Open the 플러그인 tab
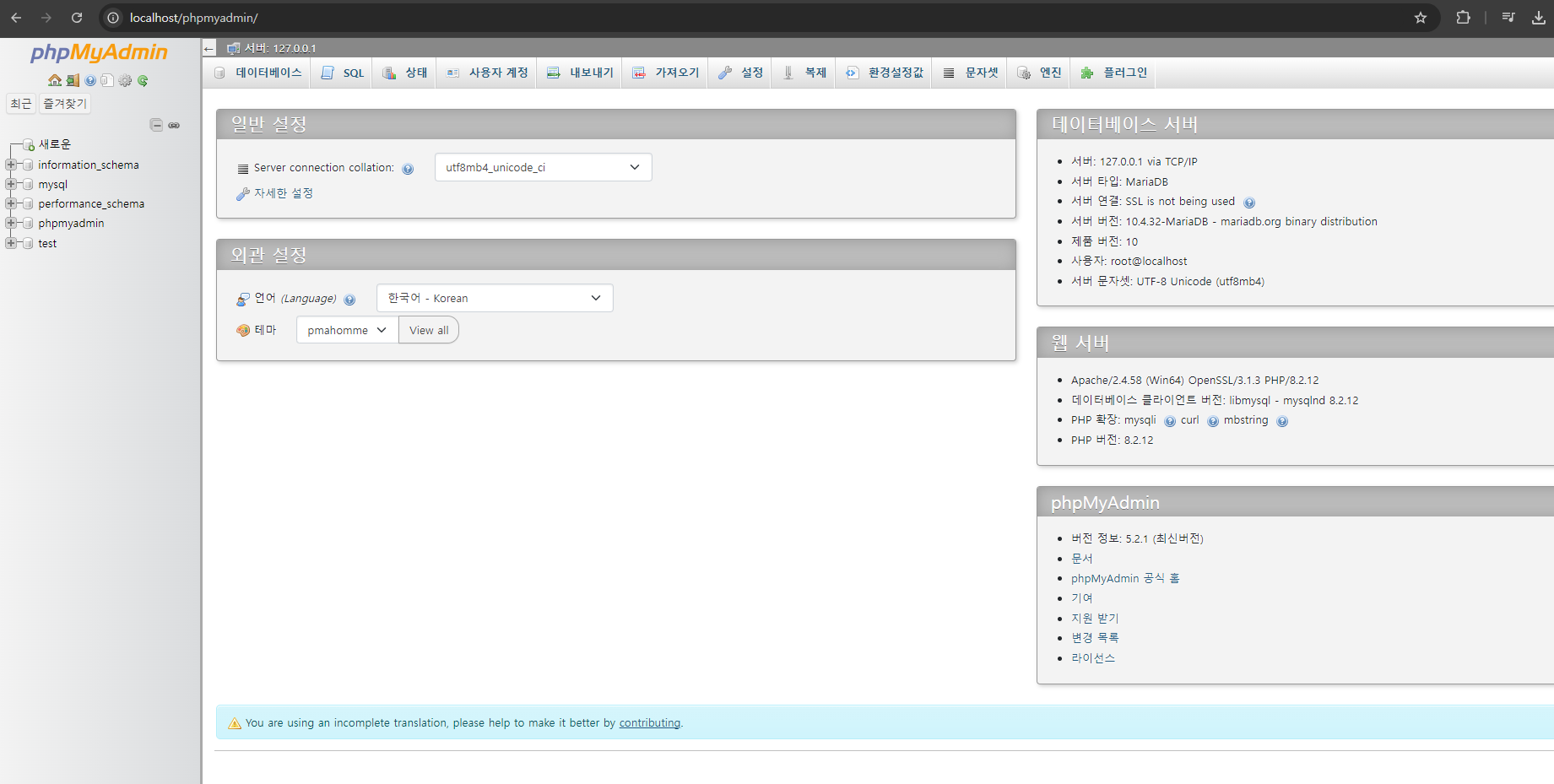The image size is (1554, 784). coord(1113,73)
